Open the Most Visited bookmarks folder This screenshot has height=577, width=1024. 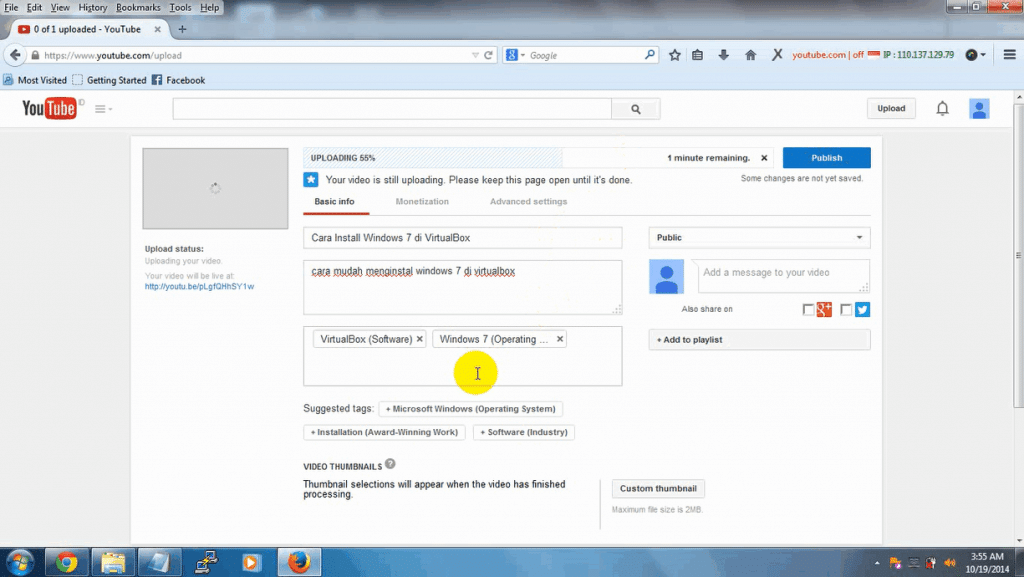click(35, 80)
